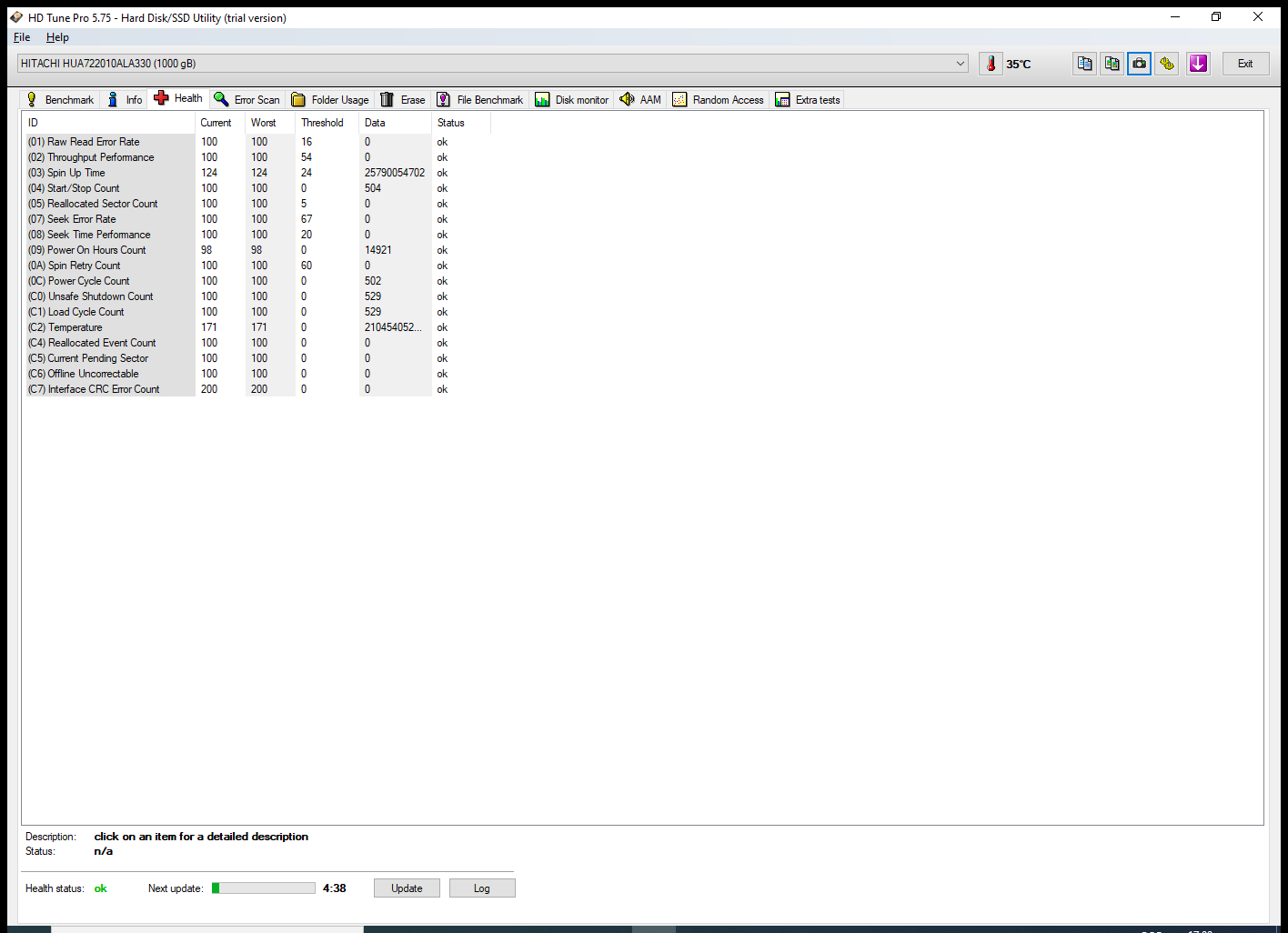
Task: Click the Next update progress bar
Action: click(264, 888)
